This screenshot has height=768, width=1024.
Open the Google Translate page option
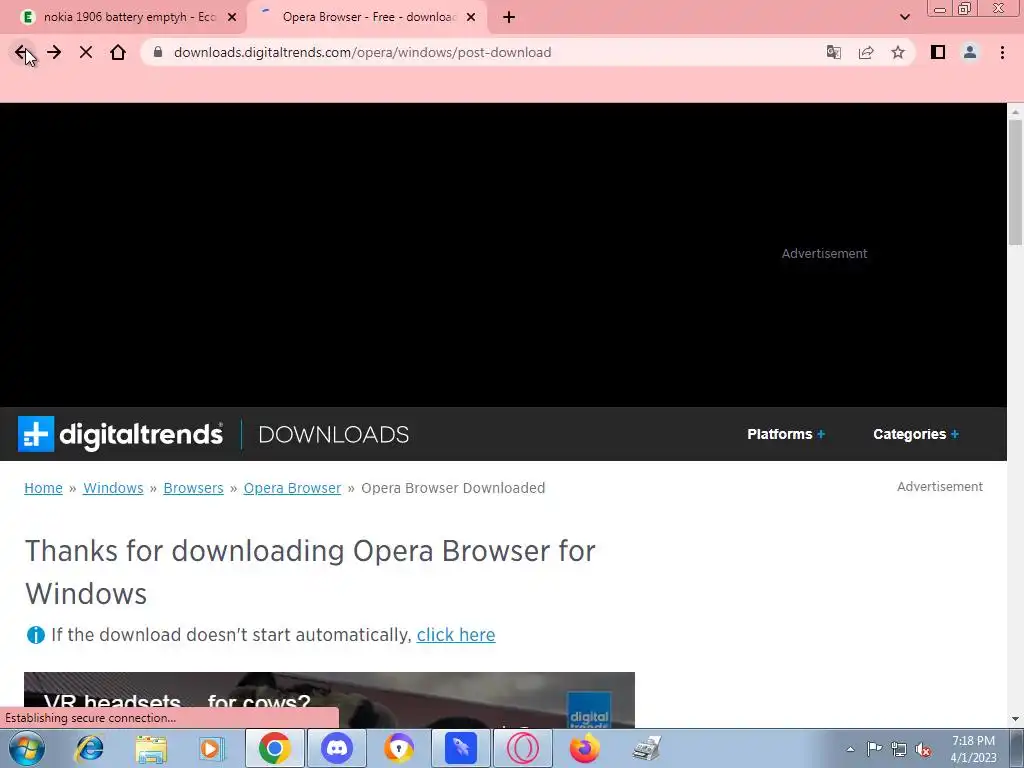point(833,52)
